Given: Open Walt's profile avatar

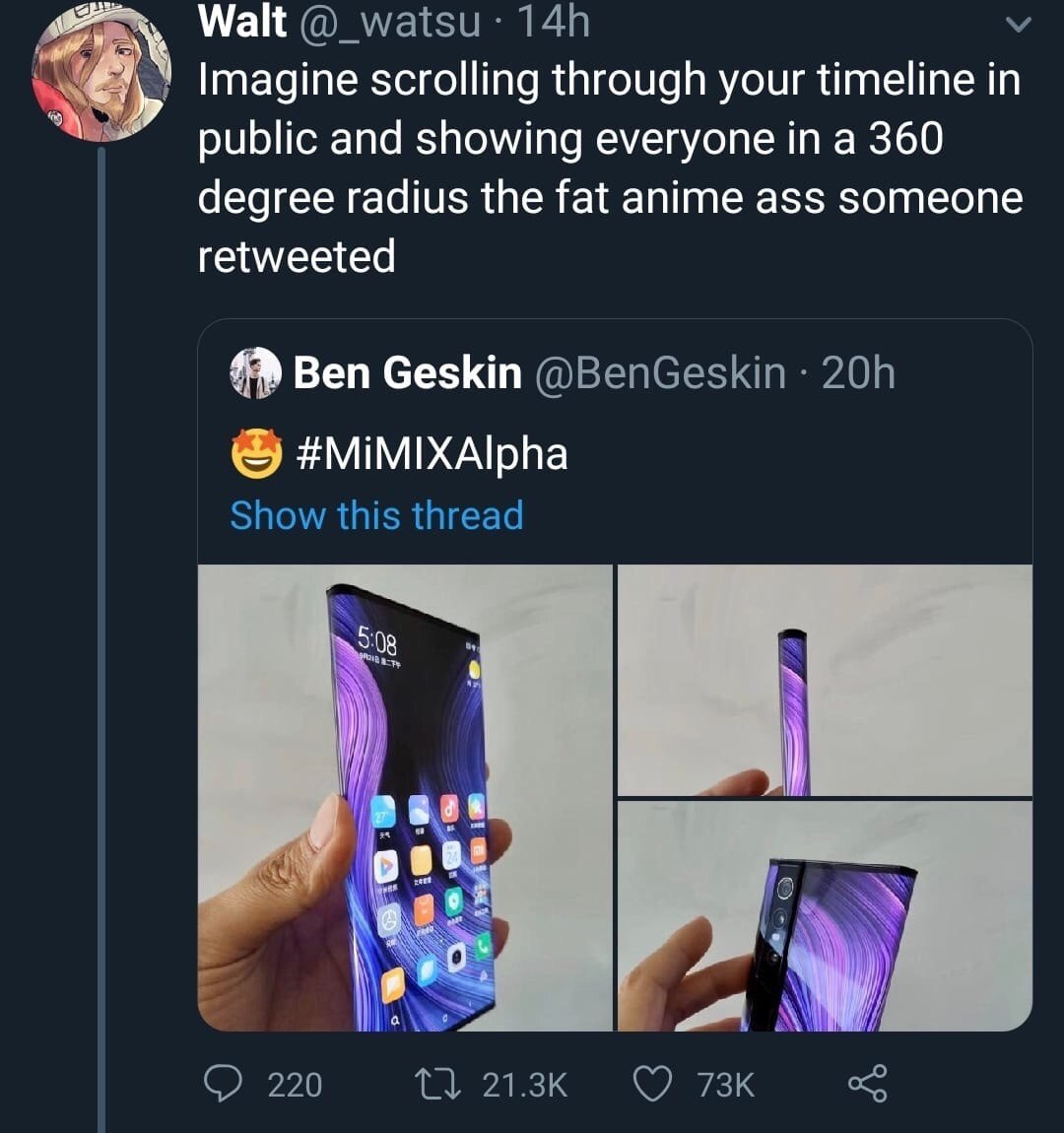Looking at the screenshot, I should point(100,72).
